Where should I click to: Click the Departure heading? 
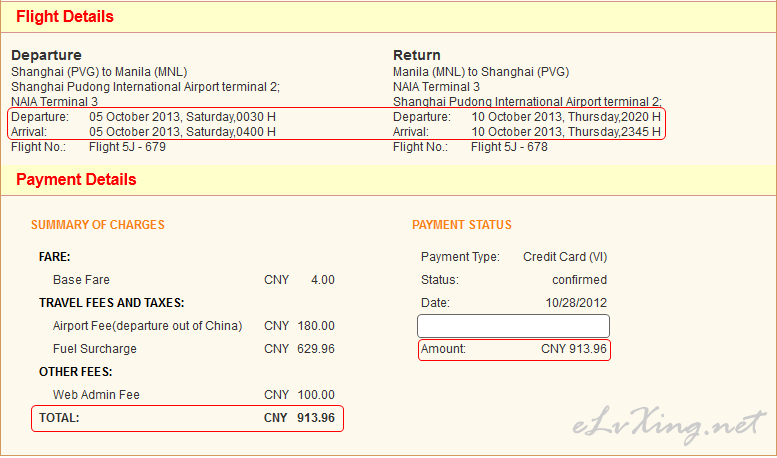[x=46, y=55]
